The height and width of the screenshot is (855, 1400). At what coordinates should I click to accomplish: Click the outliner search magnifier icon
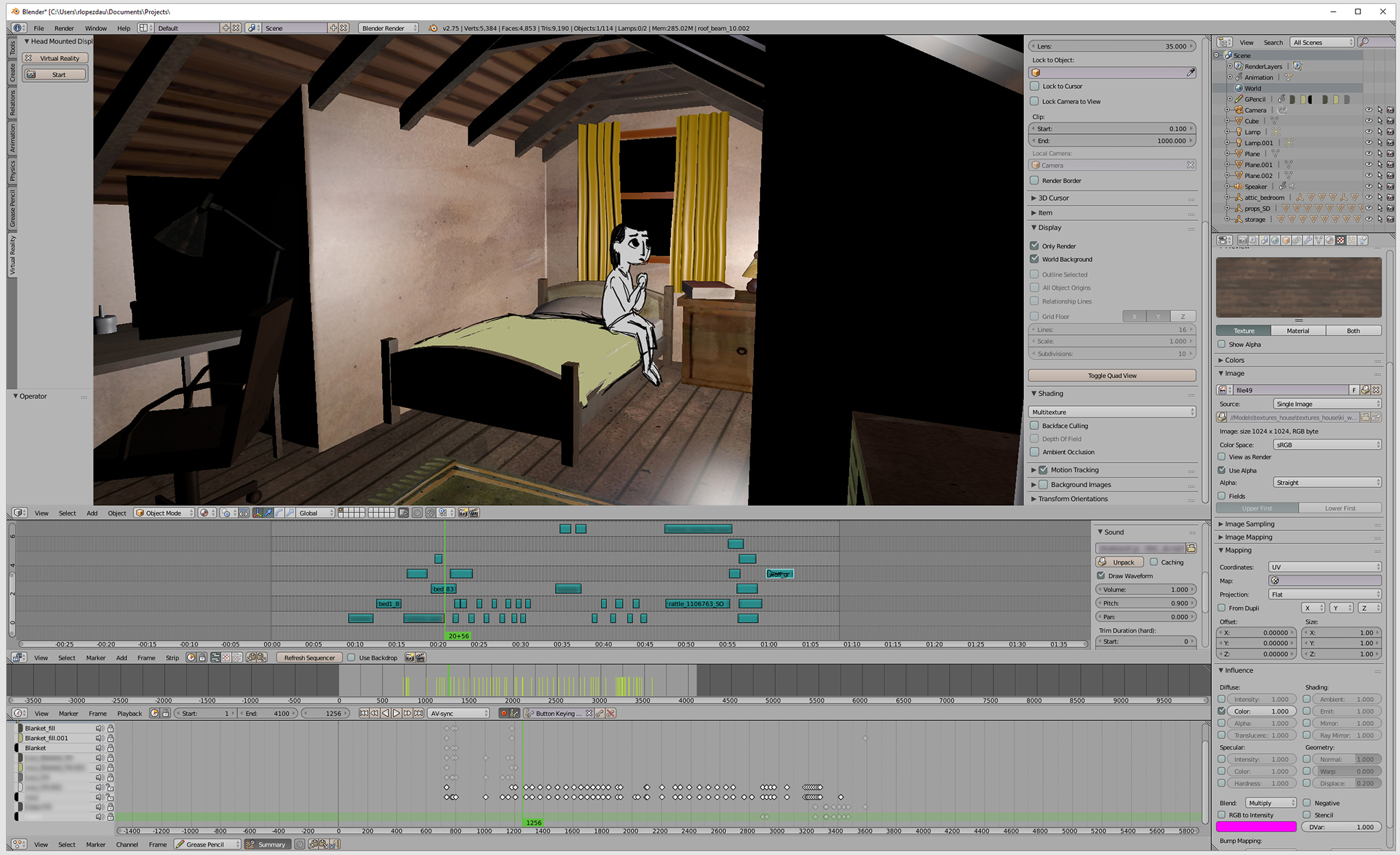tap(1364, 42)
